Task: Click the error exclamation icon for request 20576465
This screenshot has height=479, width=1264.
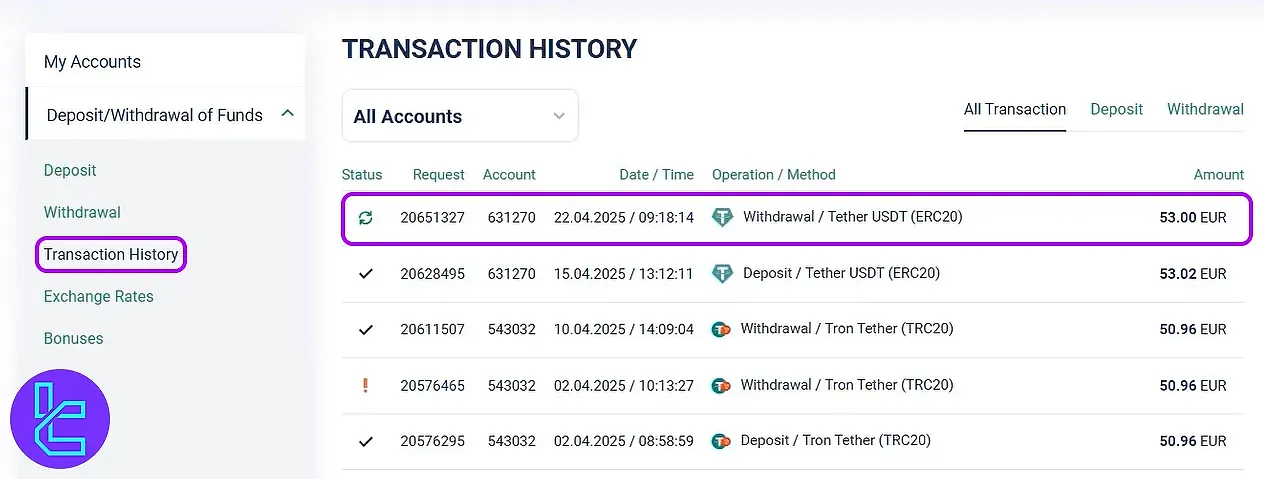Action: pyautogui.click(x=365, y=385)
